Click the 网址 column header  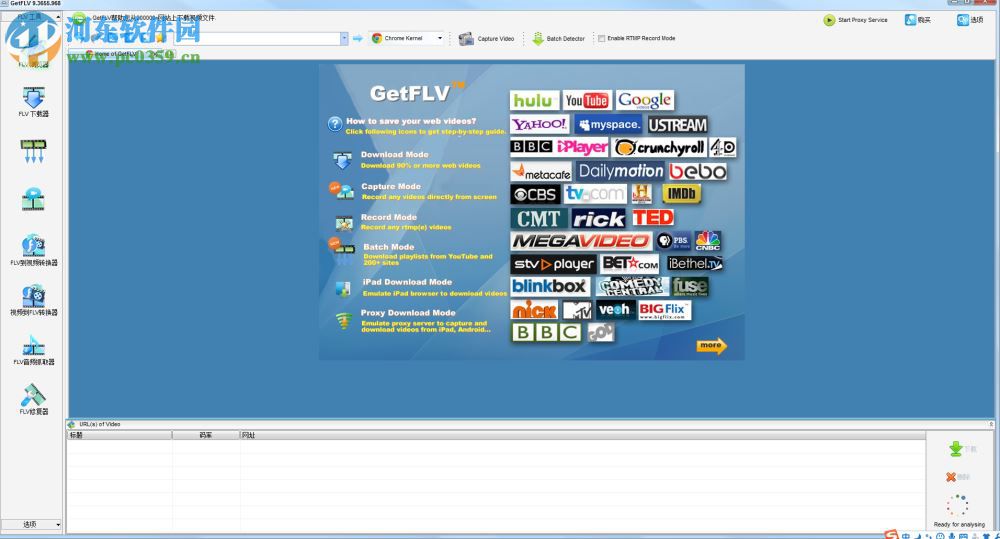tap(582, 435)
